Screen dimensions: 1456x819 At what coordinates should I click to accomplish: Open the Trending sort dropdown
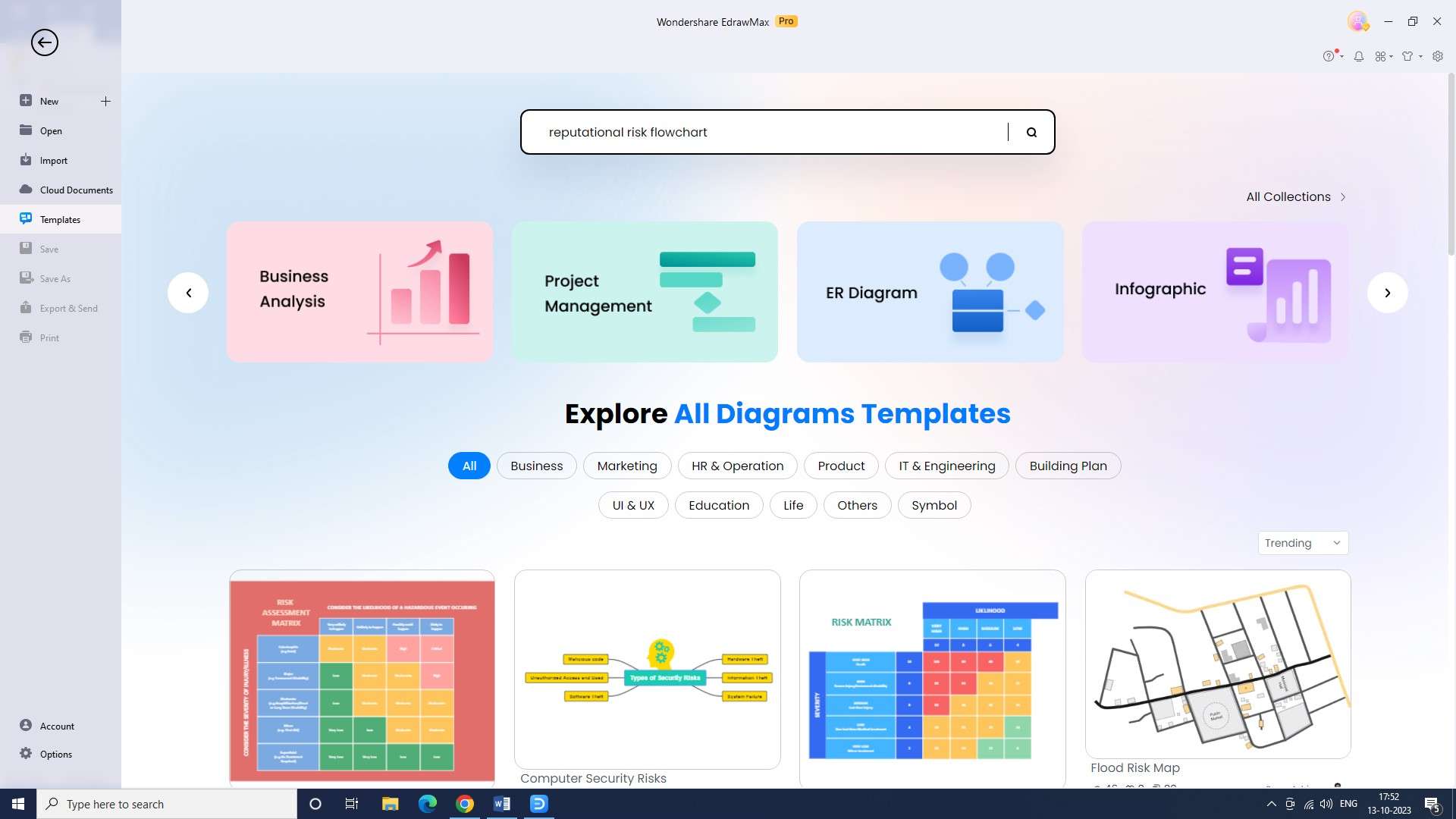point(1303,543)
